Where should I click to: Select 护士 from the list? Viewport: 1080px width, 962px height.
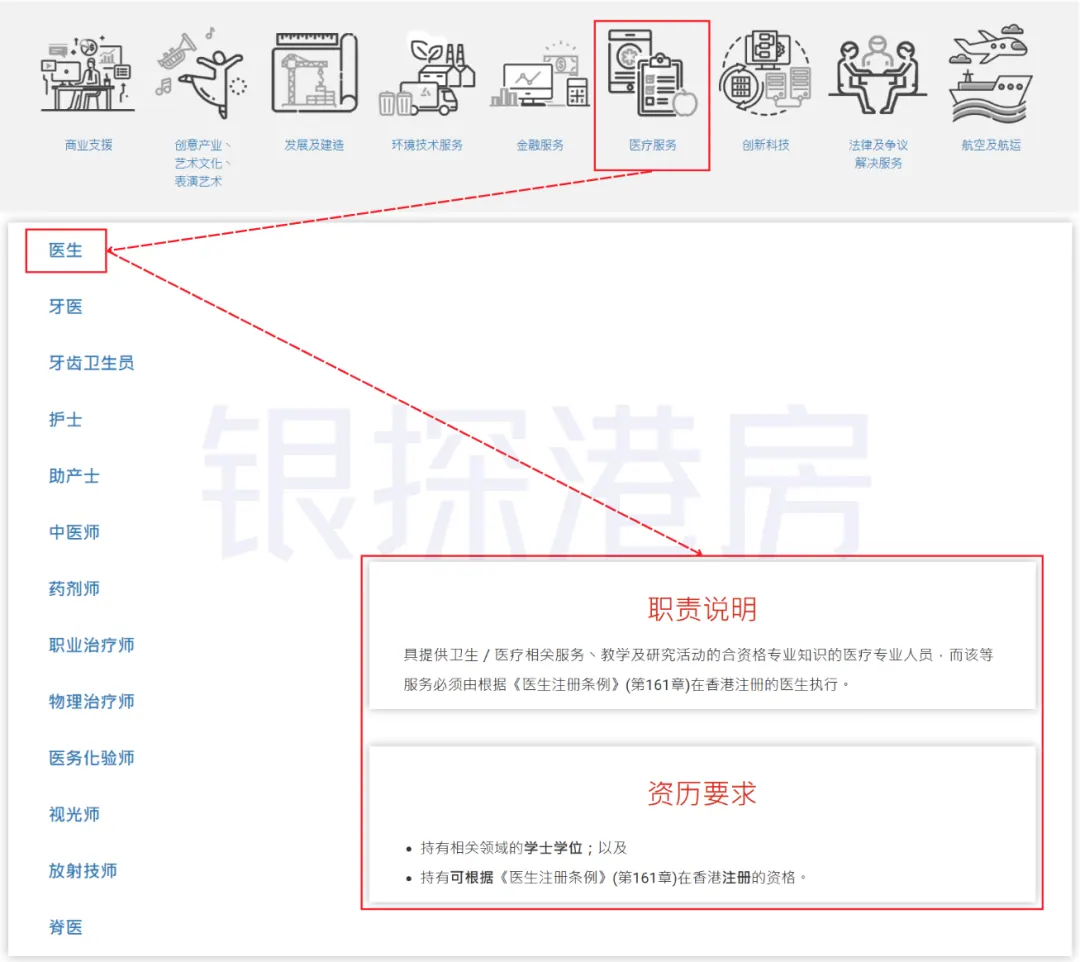point(65,419)
